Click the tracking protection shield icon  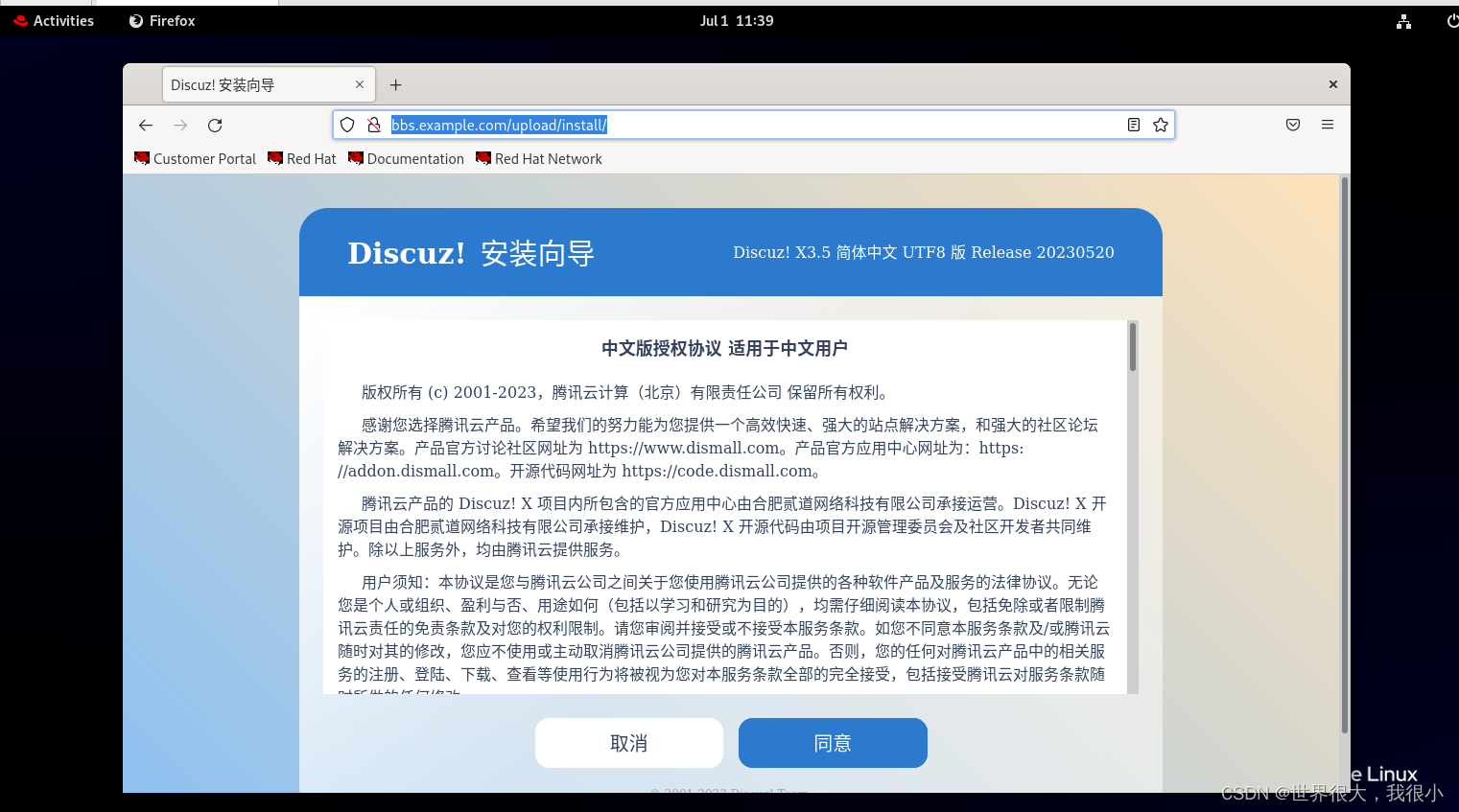346,125
